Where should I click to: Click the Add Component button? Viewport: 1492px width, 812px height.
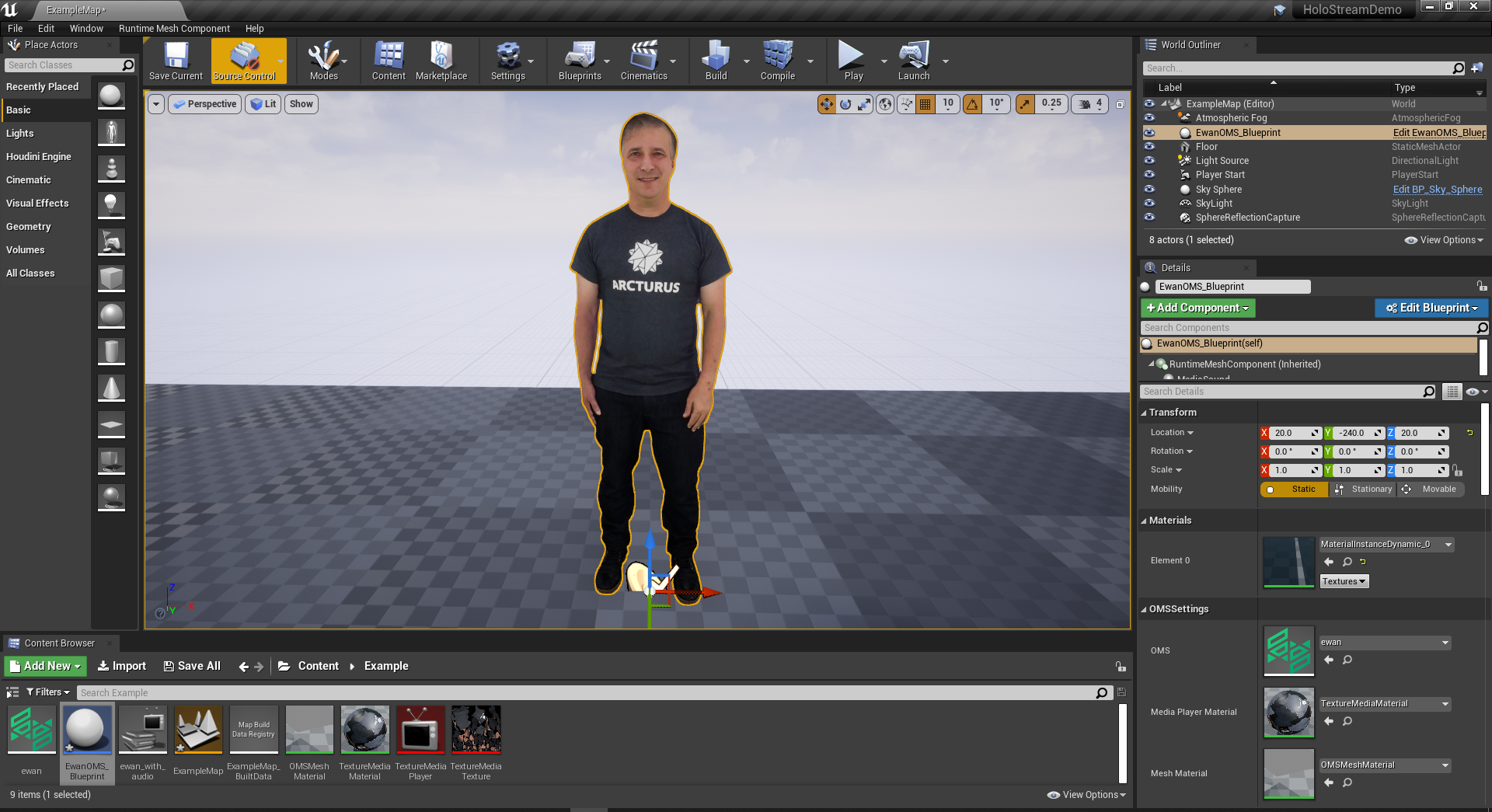point(1197,308)
